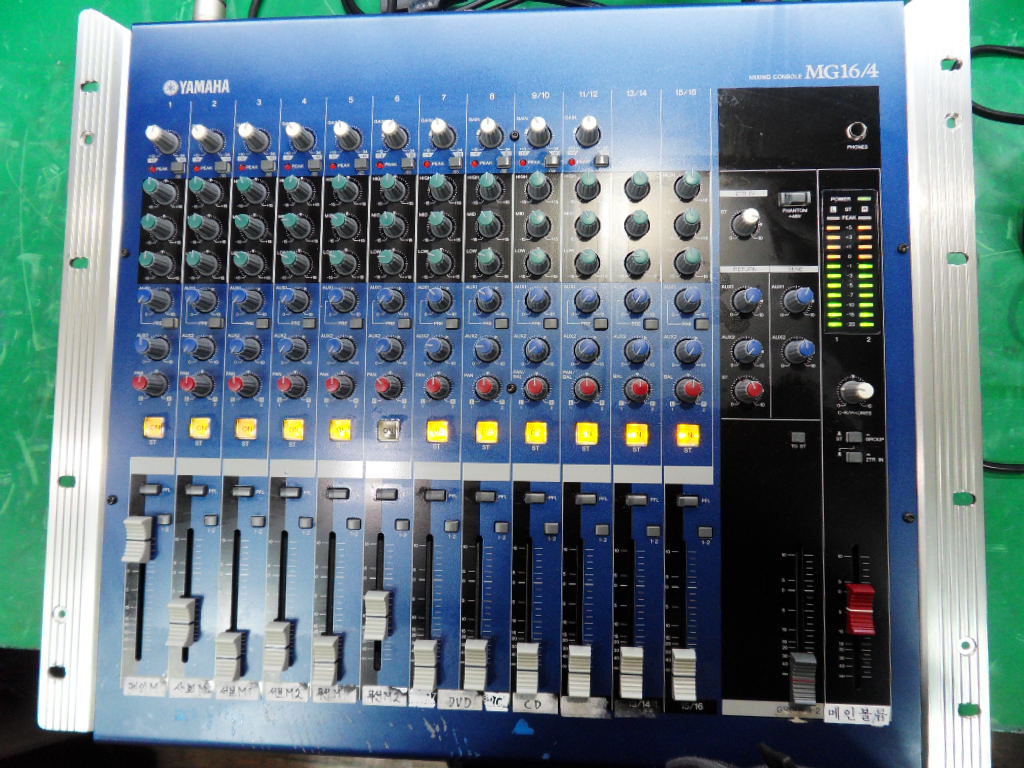Toggle channel 1 AUX1 PRE switch
The image size is (1024, 768).
point(170,323)
